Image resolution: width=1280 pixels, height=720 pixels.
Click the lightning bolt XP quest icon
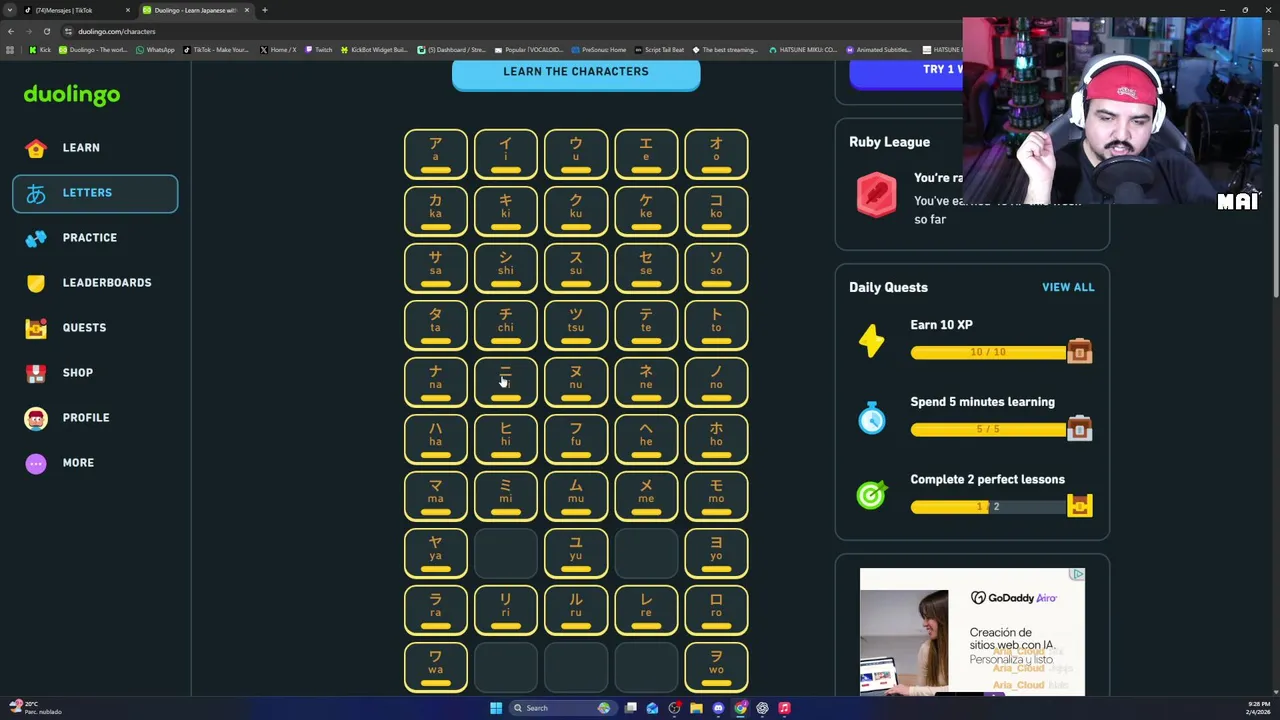pos(872,341)
